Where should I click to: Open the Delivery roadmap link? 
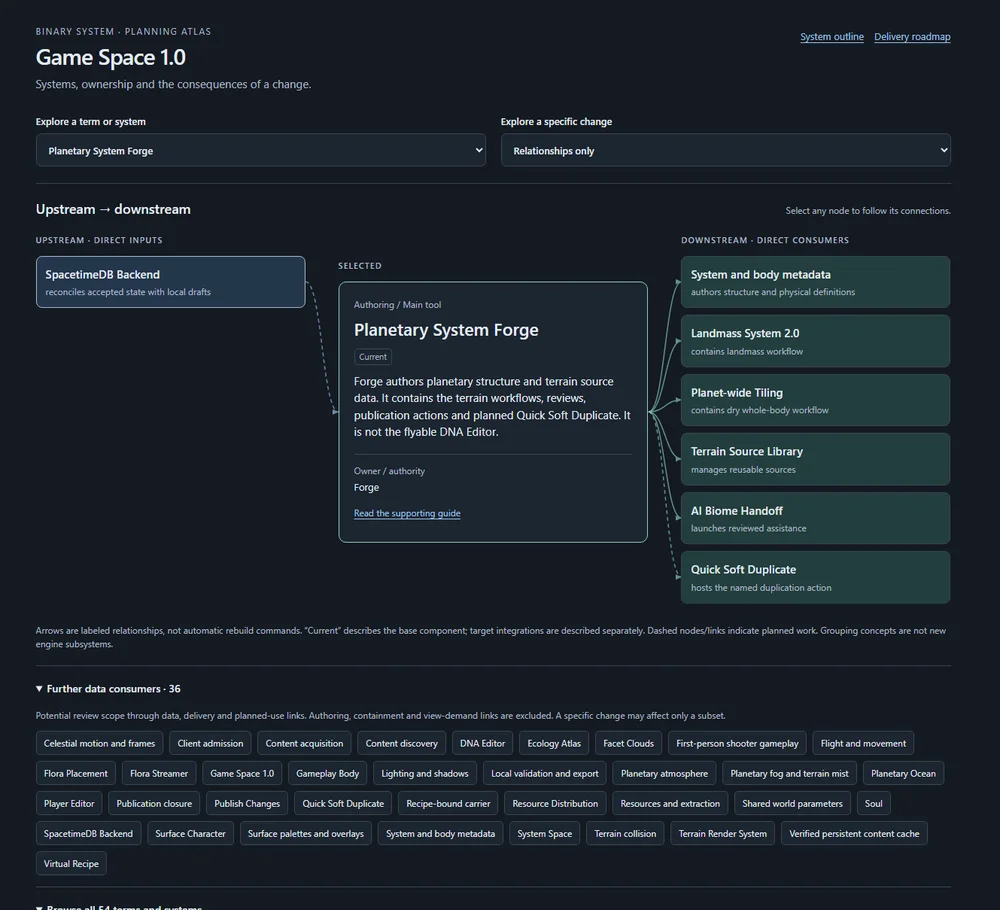pos(912,37)
